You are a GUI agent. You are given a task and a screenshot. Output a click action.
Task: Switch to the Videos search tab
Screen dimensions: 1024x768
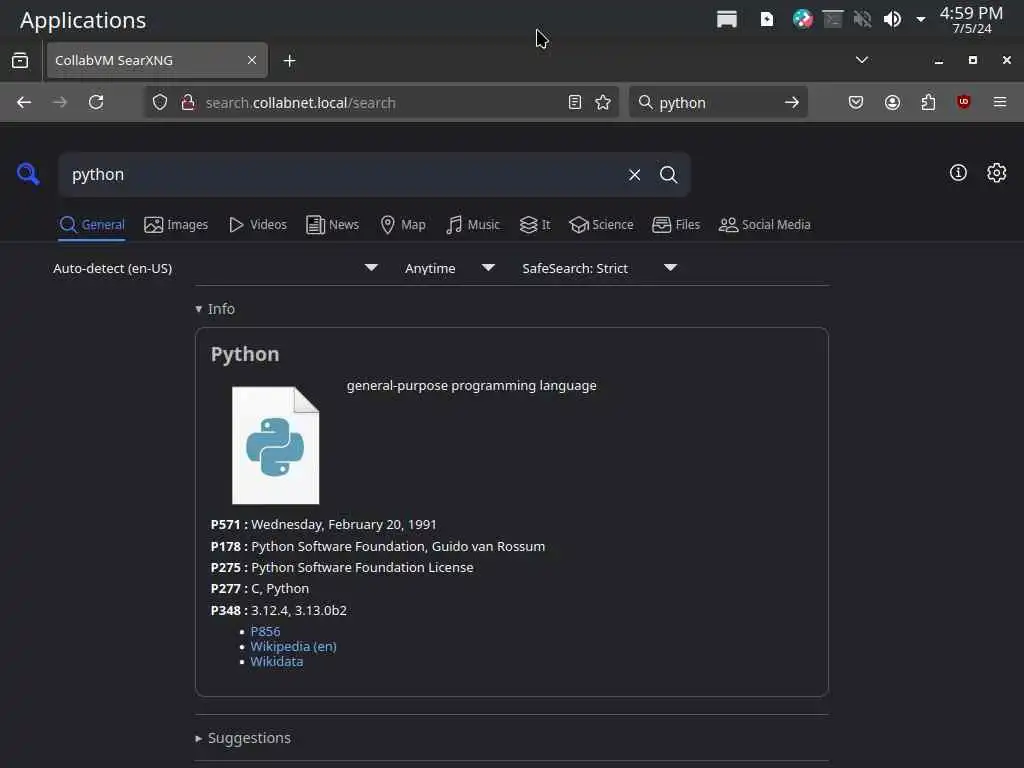[x=258, y=225]
